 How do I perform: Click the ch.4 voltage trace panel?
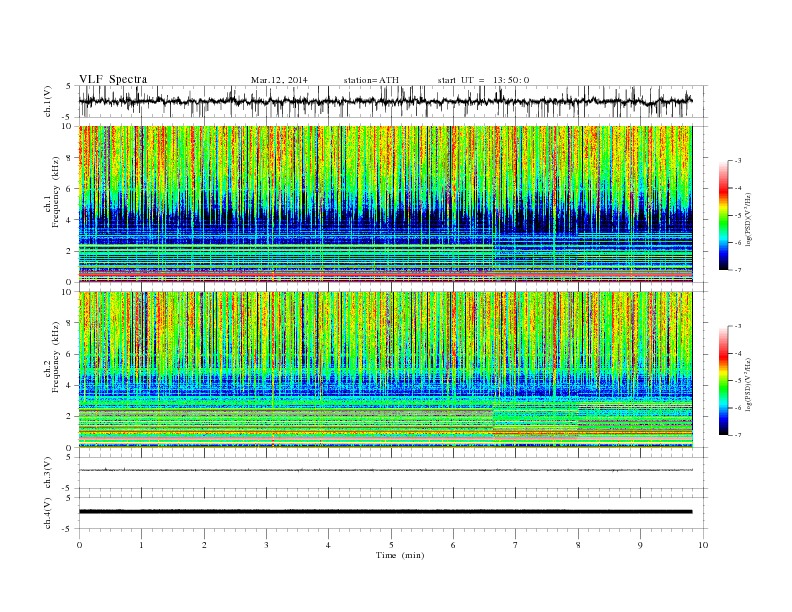coord(393,513)
